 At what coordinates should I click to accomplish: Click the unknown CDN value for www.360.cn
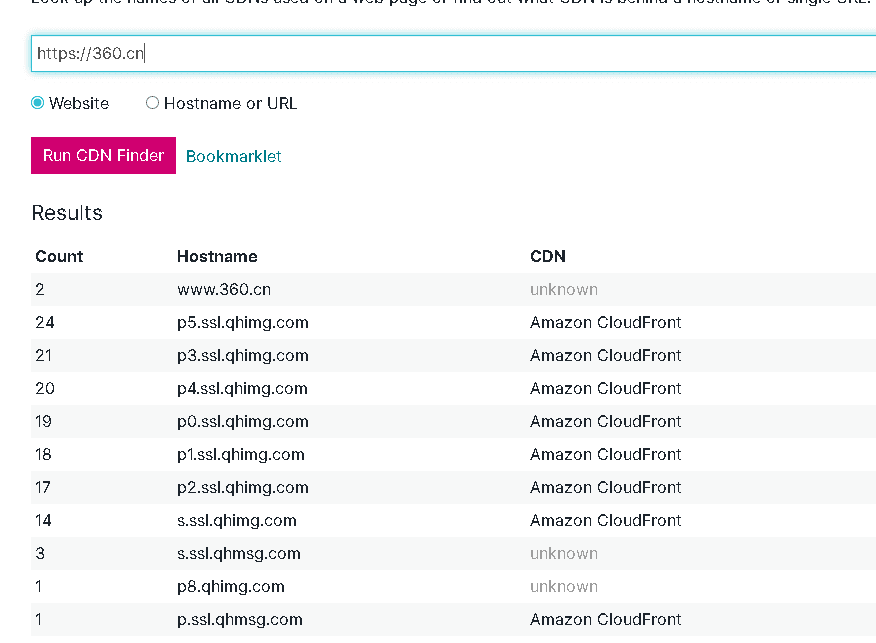pyautogui.click(x=564, y=289)
